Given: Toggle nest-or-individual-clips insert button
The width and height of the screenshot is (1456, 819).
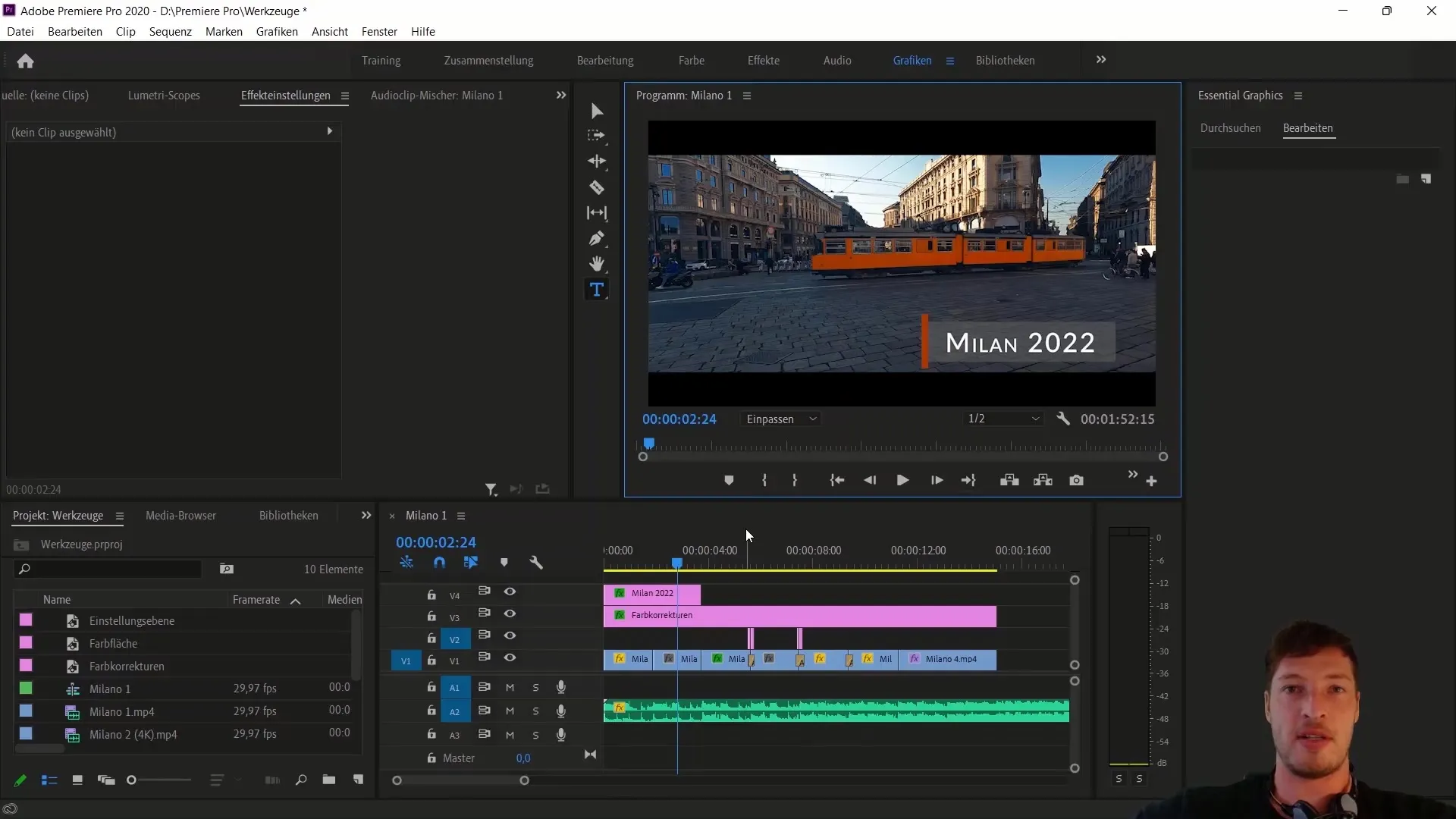Looking at the screenshot, I should (x=406, y=563).
